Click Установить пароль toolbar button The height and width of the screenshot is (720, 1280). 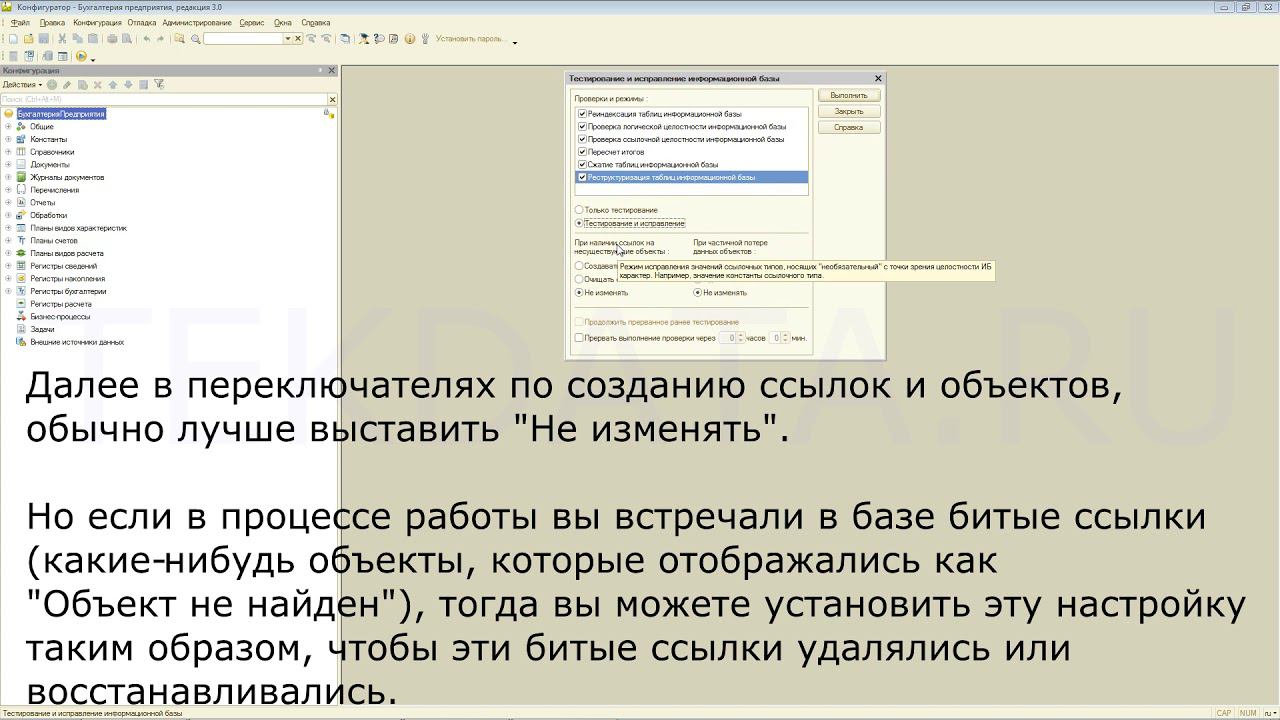[469, 38]
